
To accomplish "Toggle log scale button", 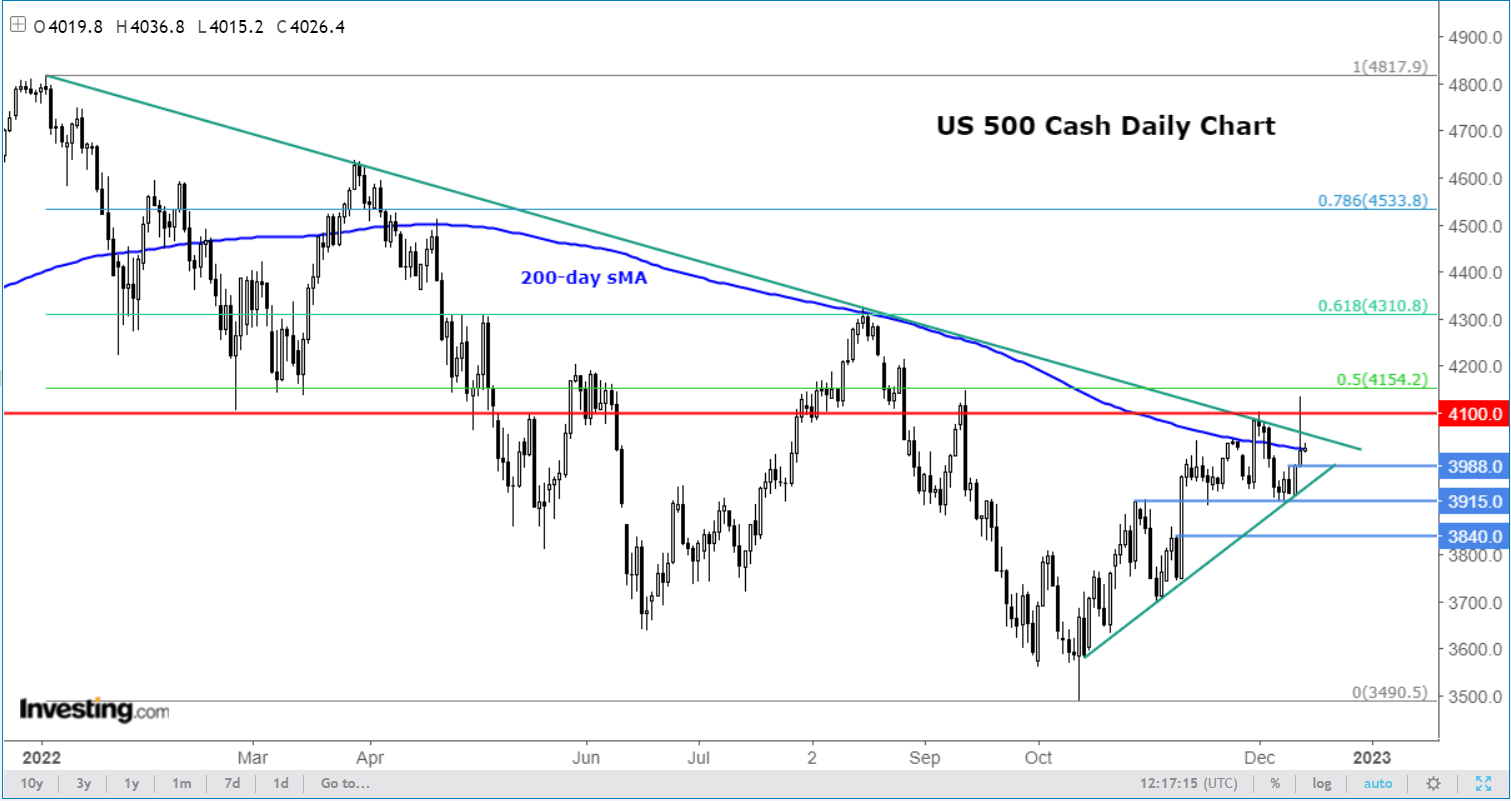I will pos(1321,783).
